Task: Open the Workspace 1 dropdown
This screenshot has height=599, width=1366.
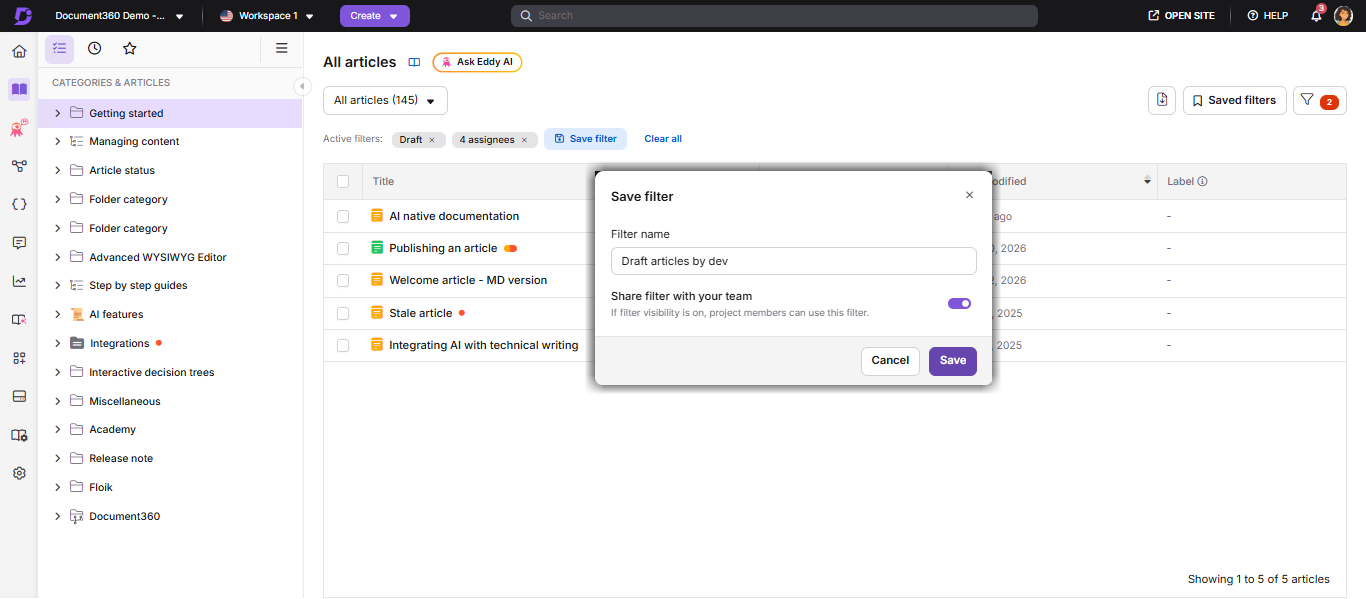Action: (x=267, y=16)
